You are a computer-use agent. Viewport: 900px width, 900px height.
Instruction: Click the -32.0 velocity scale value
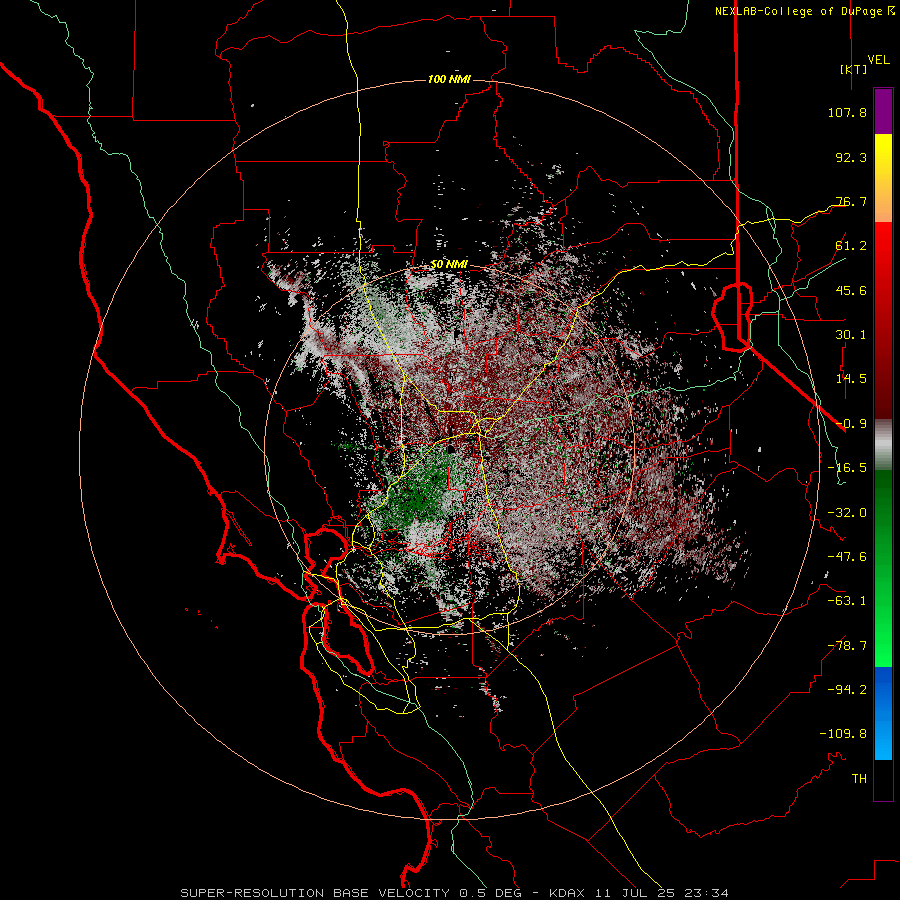847,513
